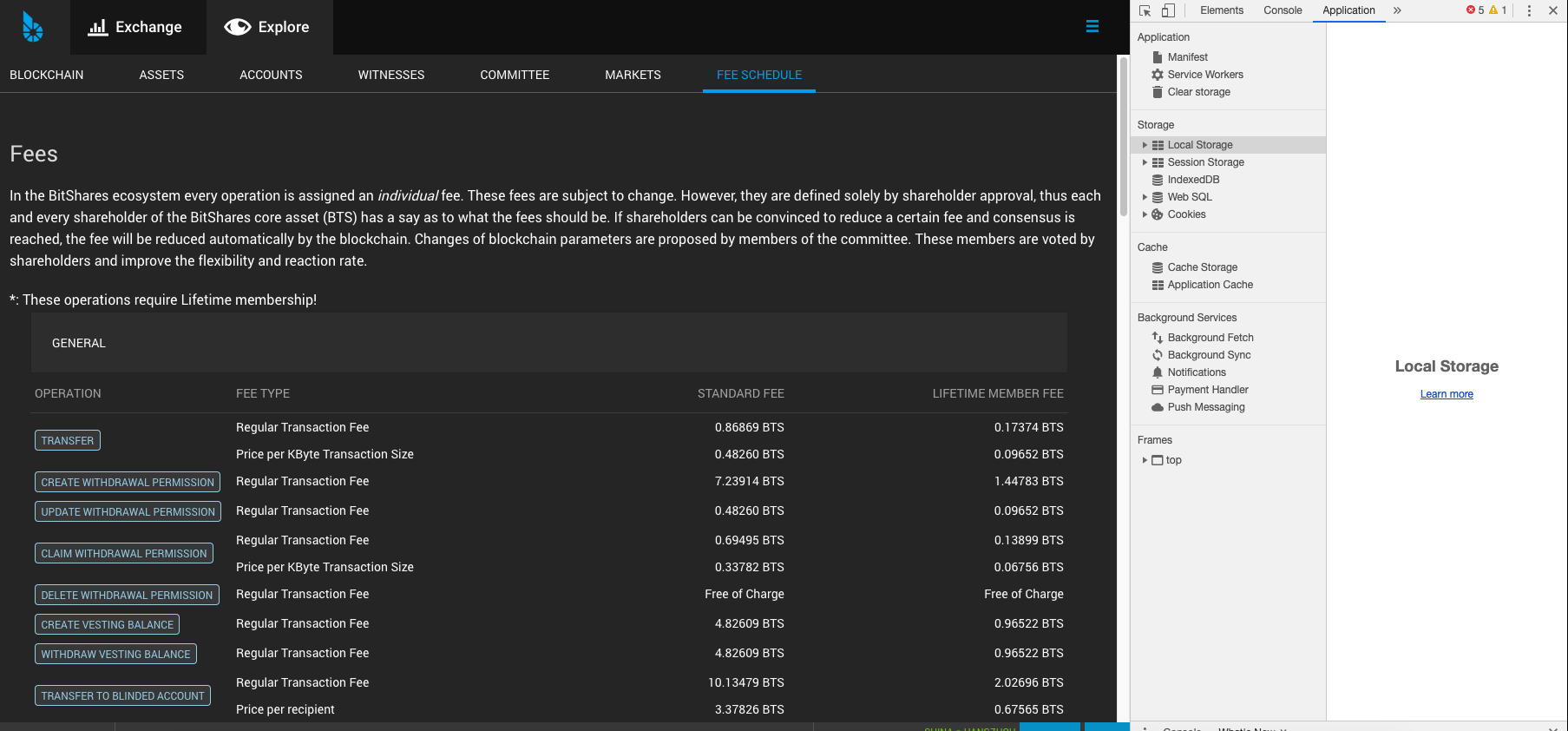Image resolution: width=1568 pixels, height=731 pixels.
Task: Click the red error count icon
Action: pyautogui.click(x=1471, y=10)
